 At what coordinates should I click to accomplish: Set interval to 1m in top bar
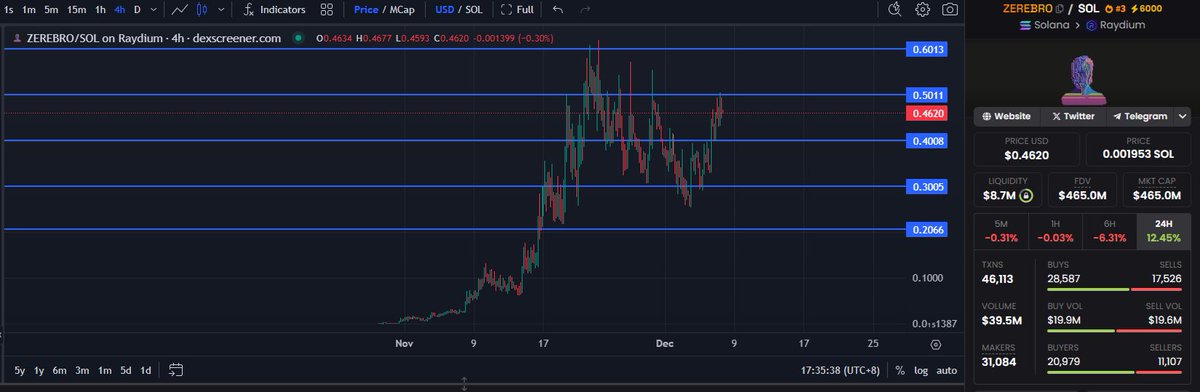pos(28,9)
